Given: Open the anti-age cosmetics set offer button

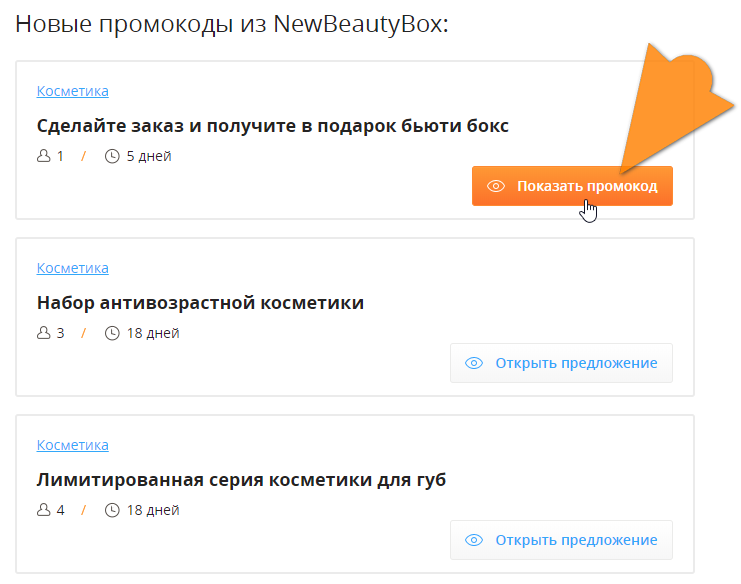Looking at the screenshot, I should (561, 363).
